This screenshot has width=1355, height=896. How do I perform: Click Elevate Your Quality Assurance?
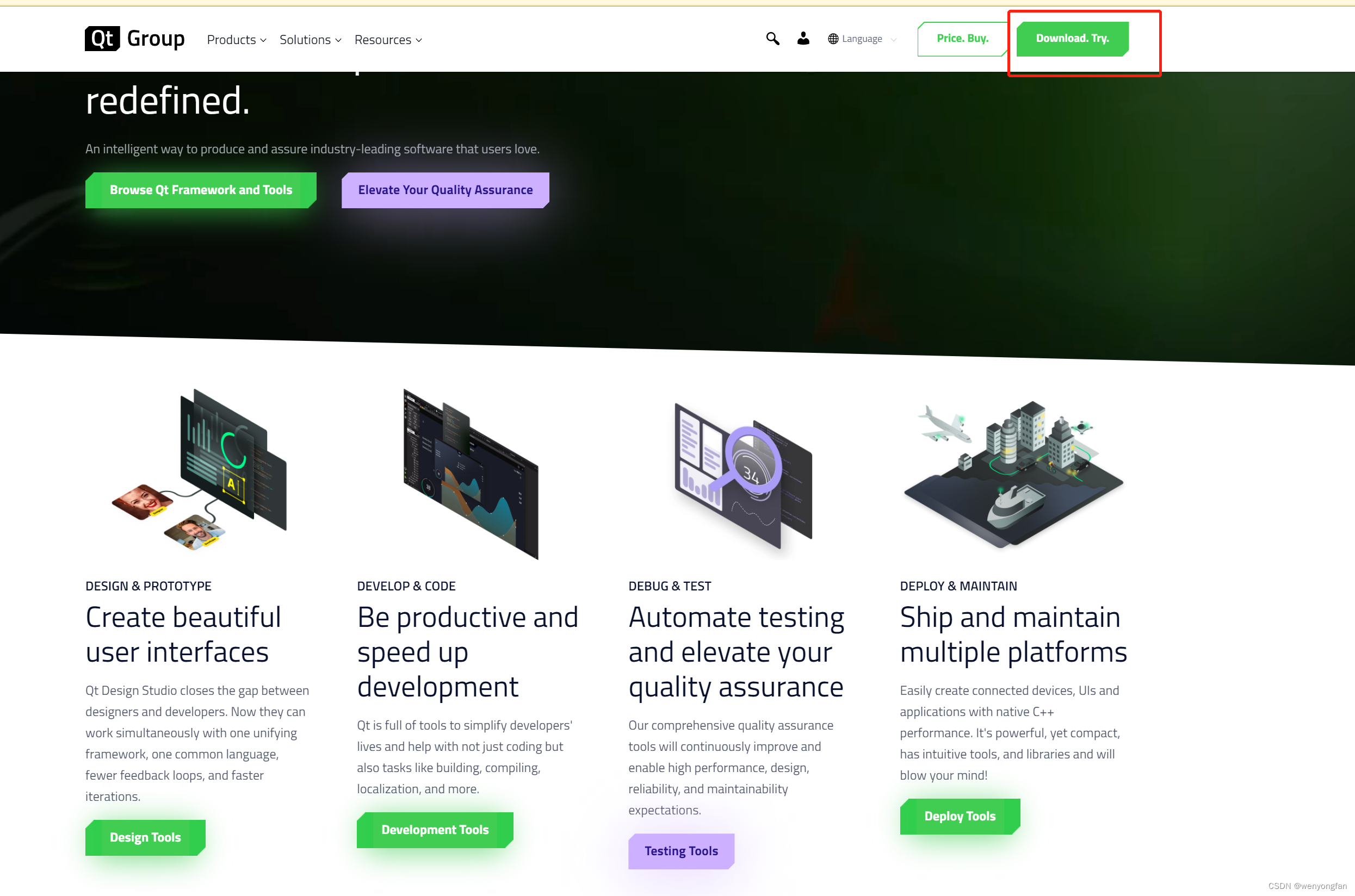(445, 190)
